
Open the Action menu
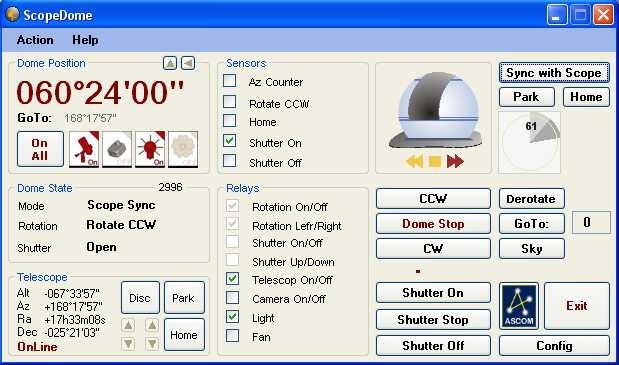pyautogui.click(x=35, y=40)
